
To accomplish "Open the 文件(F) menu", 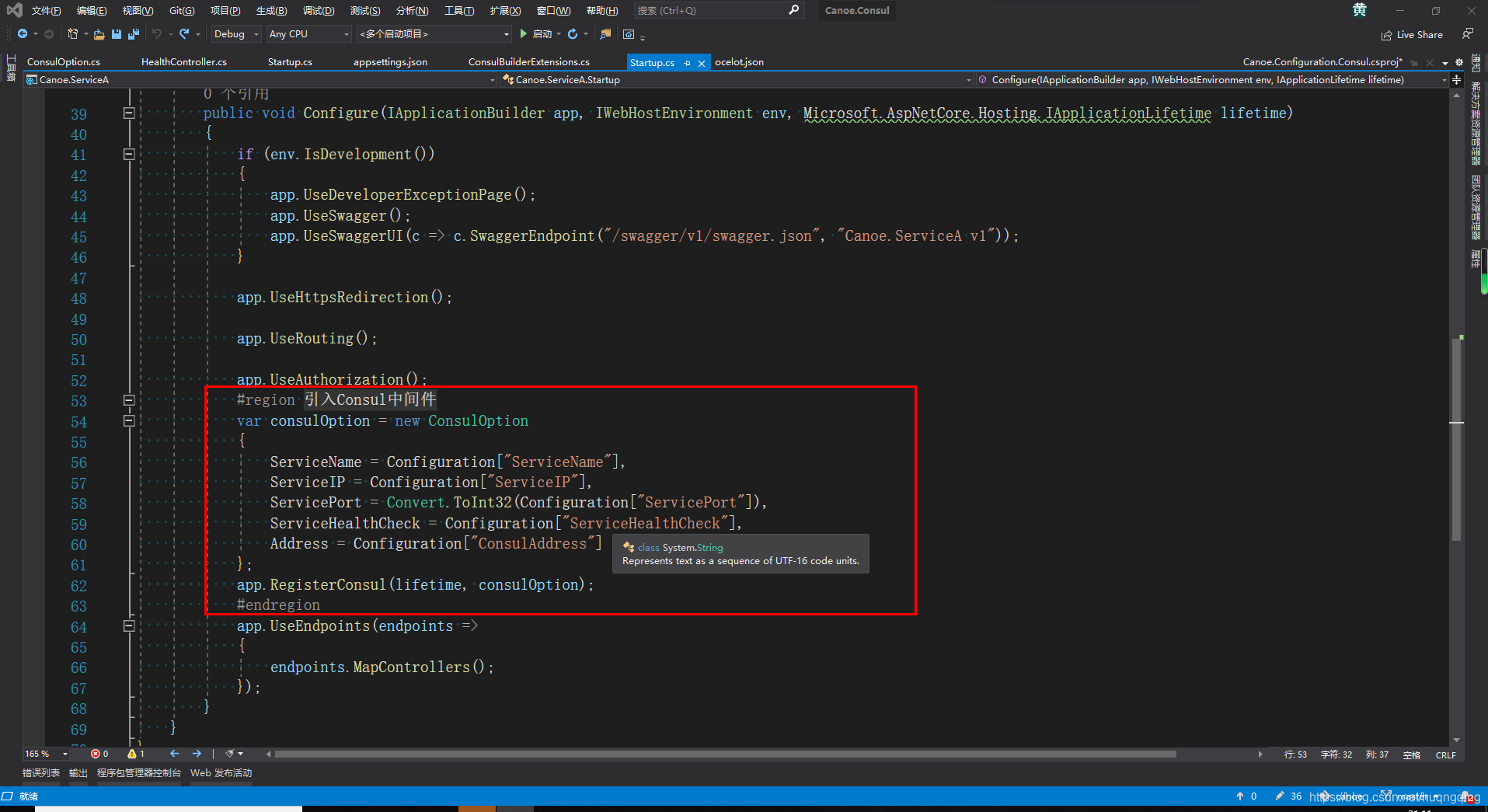I will click(46, 11).
